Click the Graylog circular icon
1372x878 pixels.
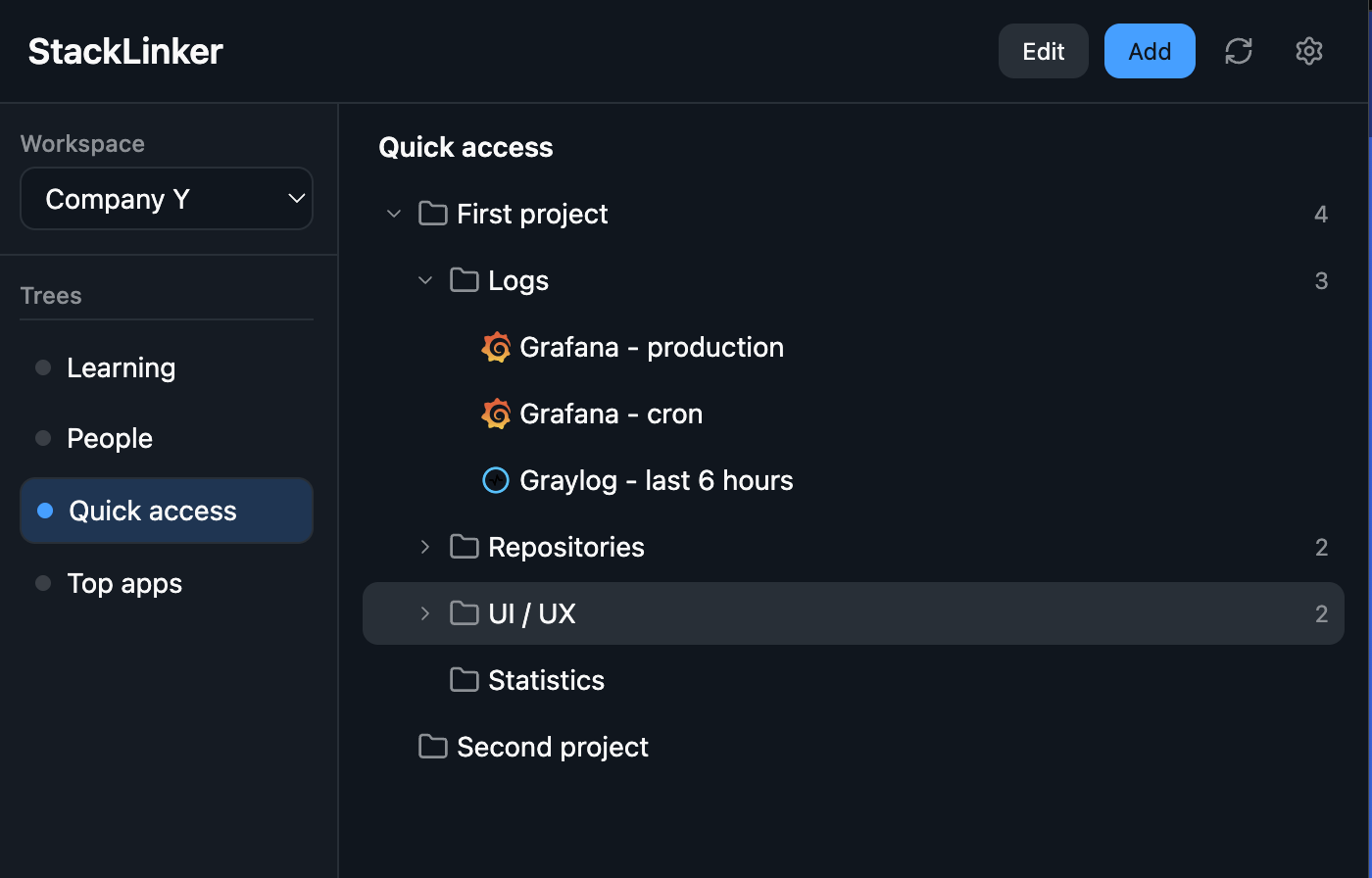496,480
